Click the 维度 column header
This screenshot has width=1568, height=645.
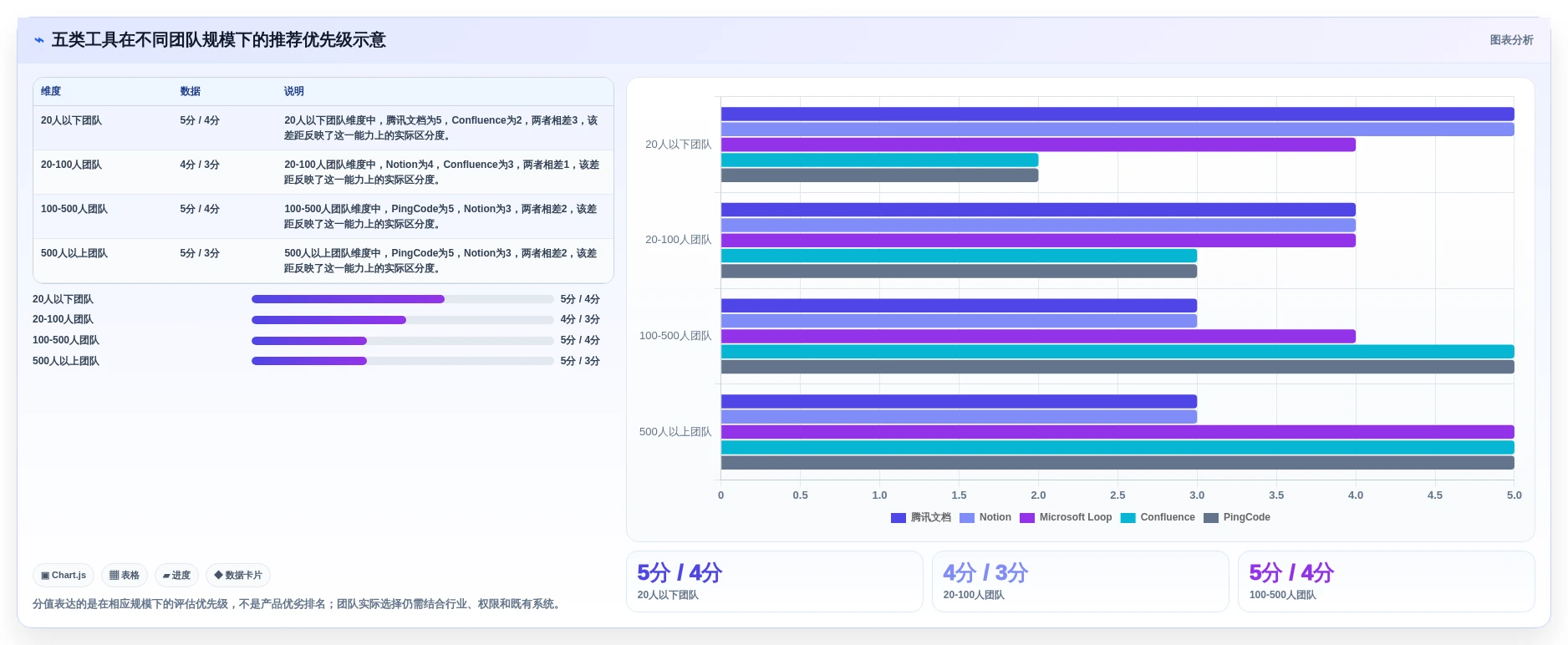pyautogui.click(x=51, y=91)
